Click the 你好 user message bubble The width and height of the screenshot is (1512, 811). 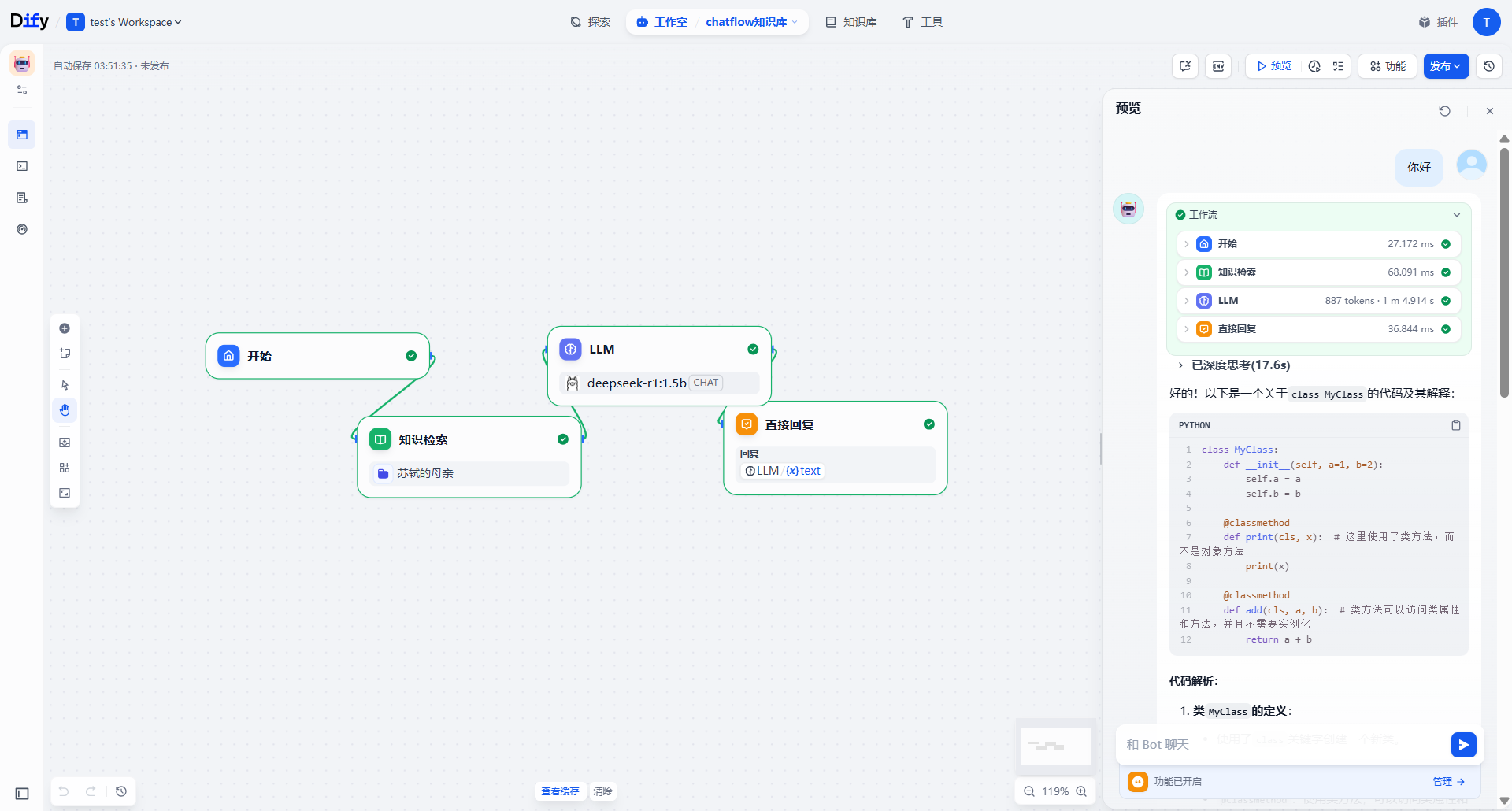point(1419,168)
